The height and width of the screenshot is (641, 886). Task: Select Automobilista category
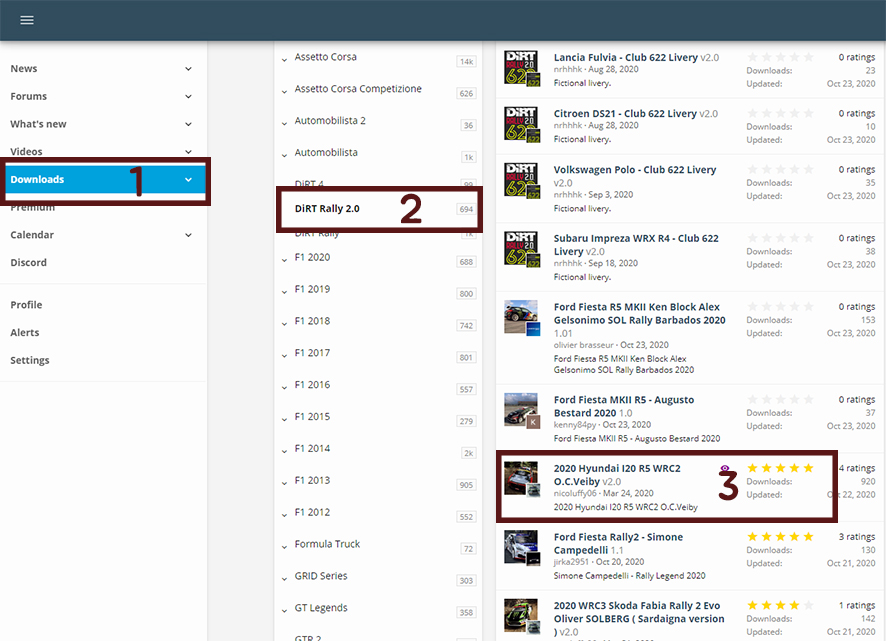pyautogui.click(x=326, y=152)
